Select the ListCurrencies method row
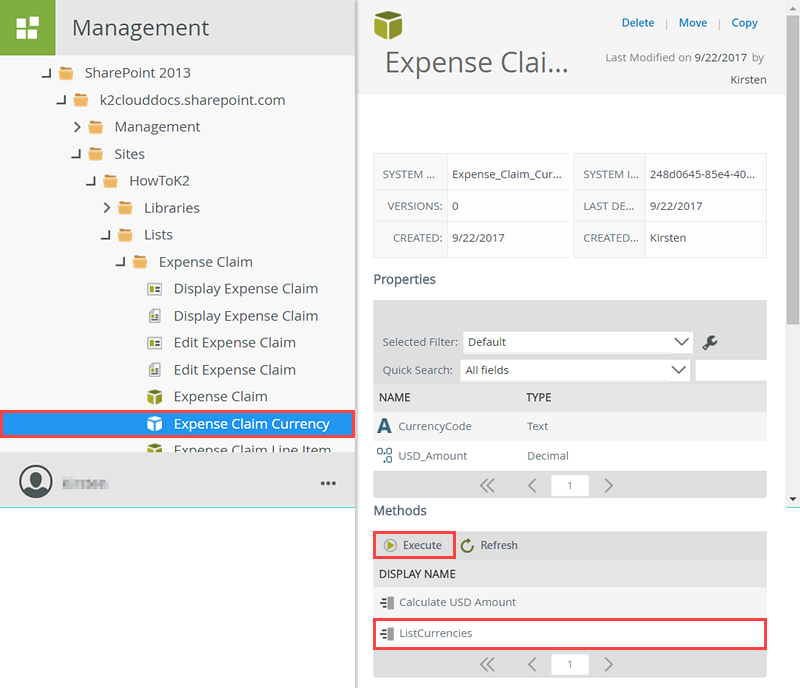This screenshot has width=800, height=688. point(570,634)
